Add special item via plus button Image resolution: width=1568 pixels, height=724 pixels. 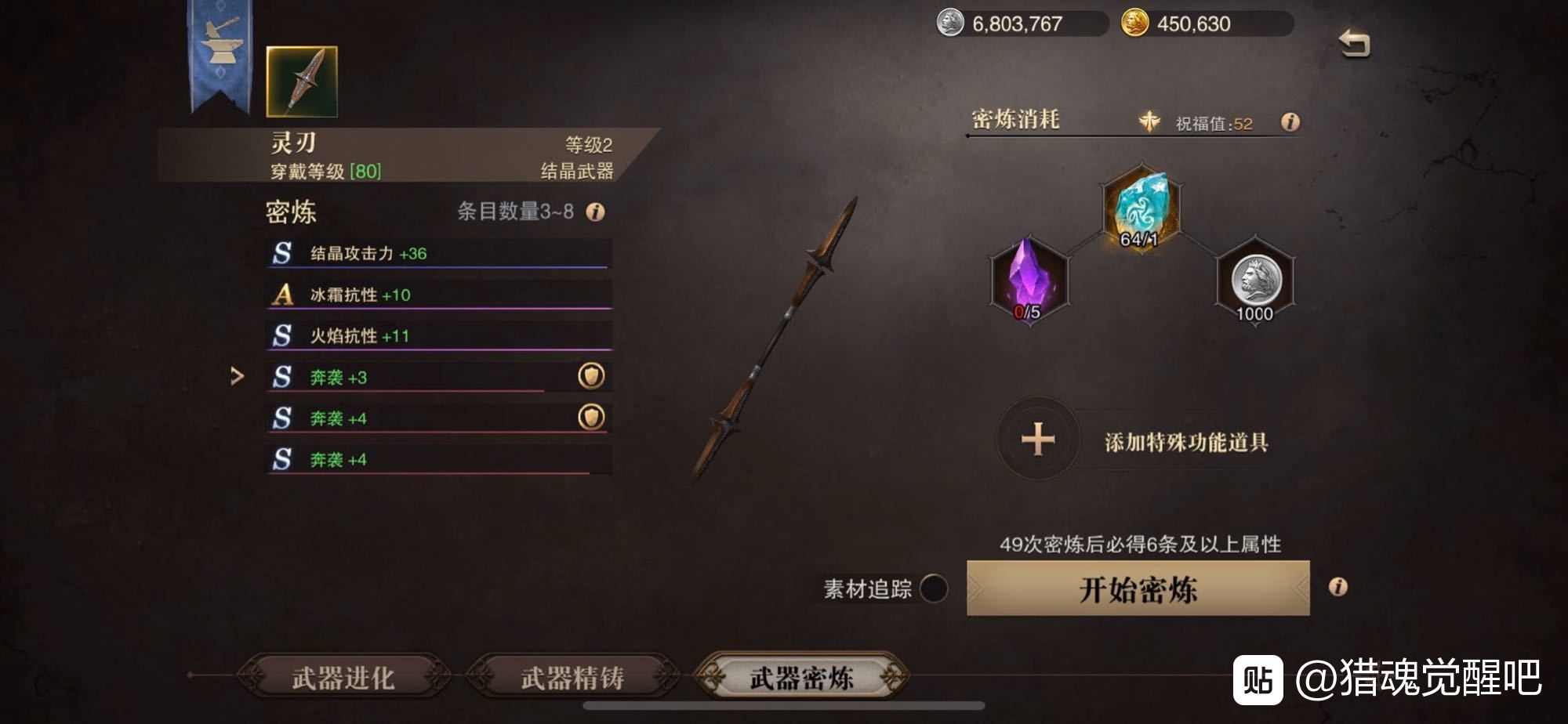coord(1038,439)
